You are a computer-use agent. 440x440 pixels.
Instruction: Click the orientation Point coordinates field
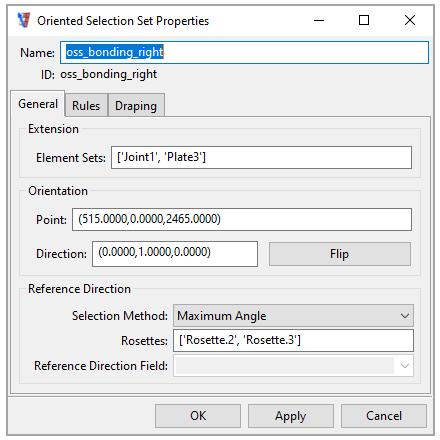coord(242,219)
